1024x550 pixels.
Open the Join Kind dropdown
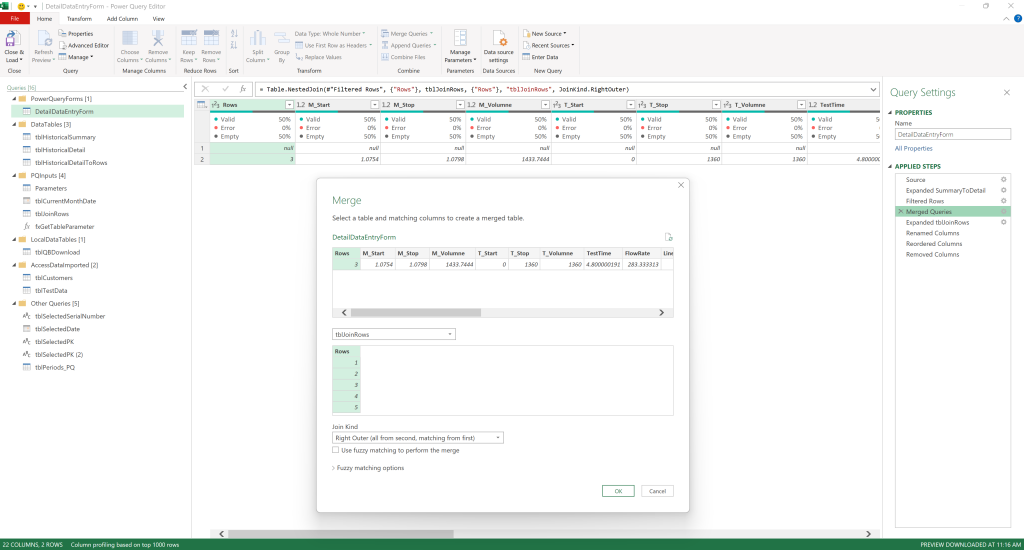pyautogui.click(x=418, y=438)
